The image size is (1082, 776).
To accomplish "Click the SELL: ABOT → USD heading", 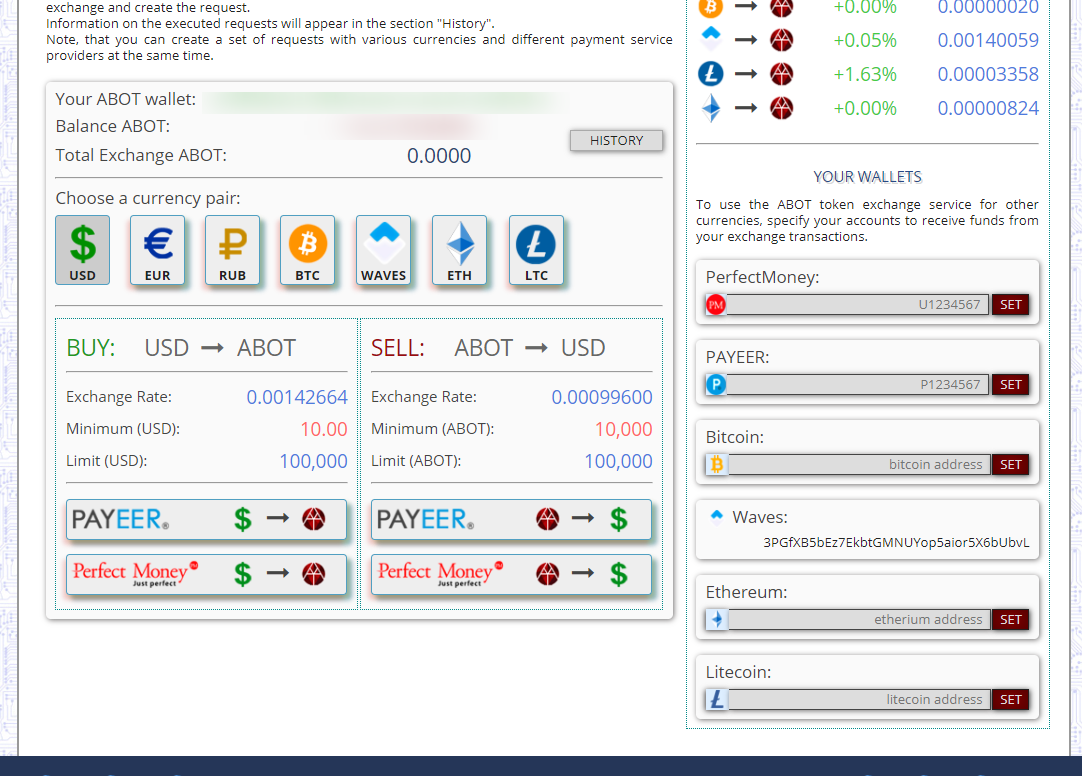I will pos(488,348).
